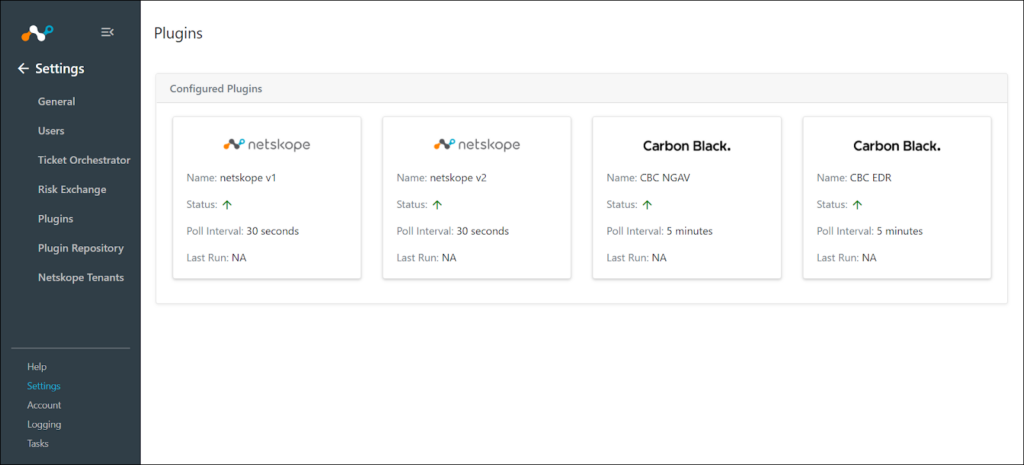Open the Account link
Viewport: 1024px width, 465px height.
(x=44, y=405)
